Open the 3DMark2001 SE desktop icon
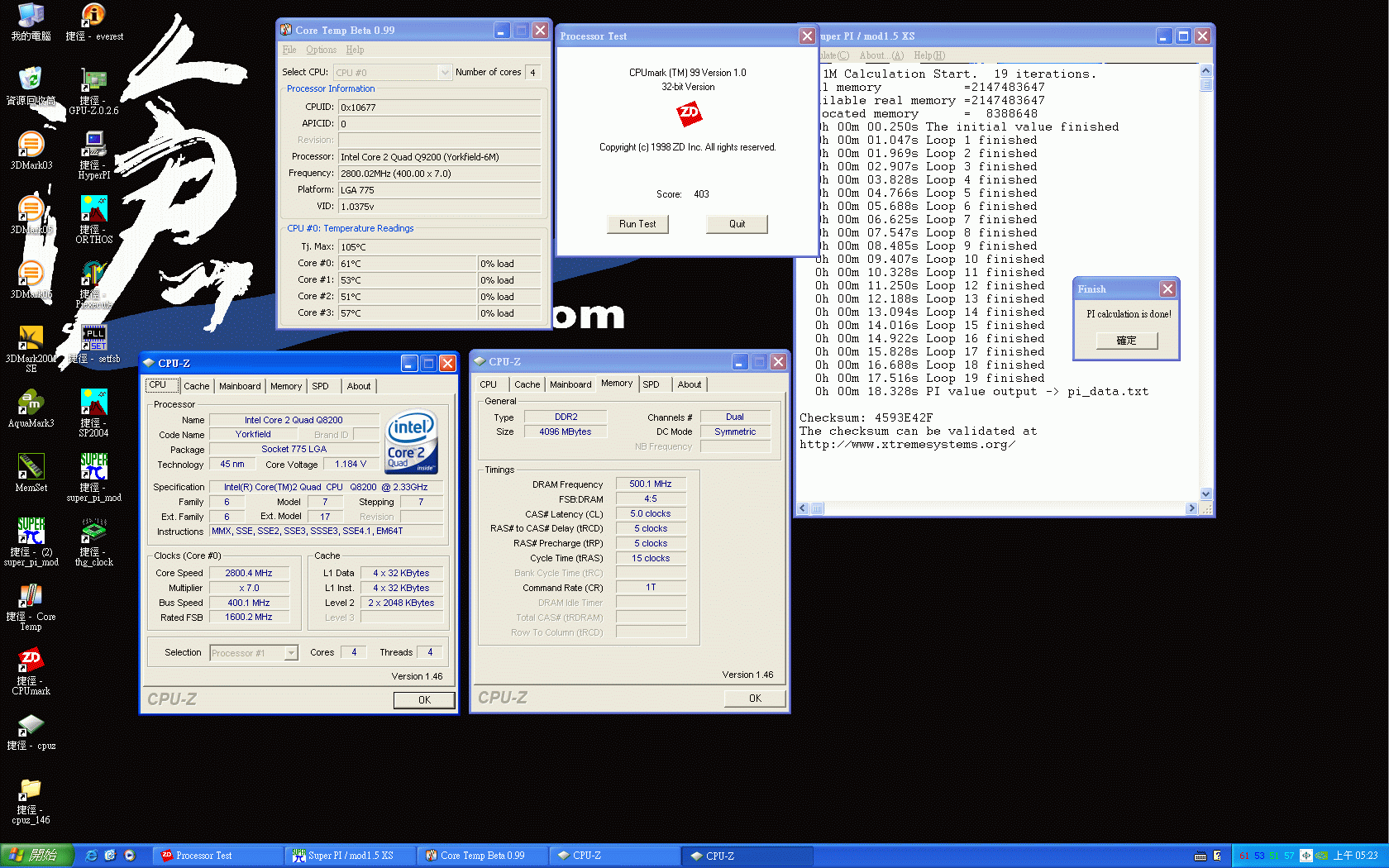1389x868 pixels. coord(31,349)
